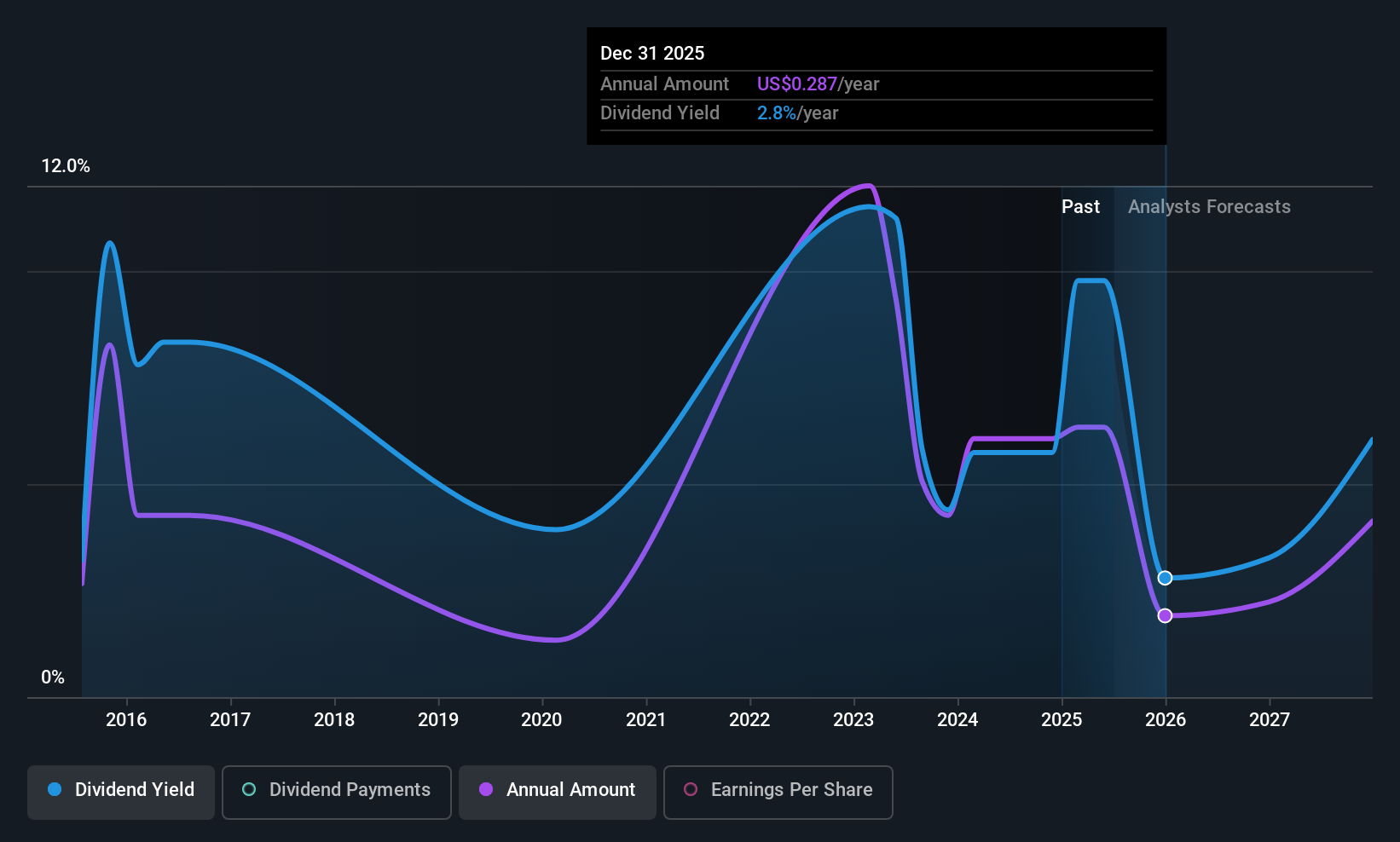
Task: Toggle the Annual Amount series legend
Action: coord(558,793)
